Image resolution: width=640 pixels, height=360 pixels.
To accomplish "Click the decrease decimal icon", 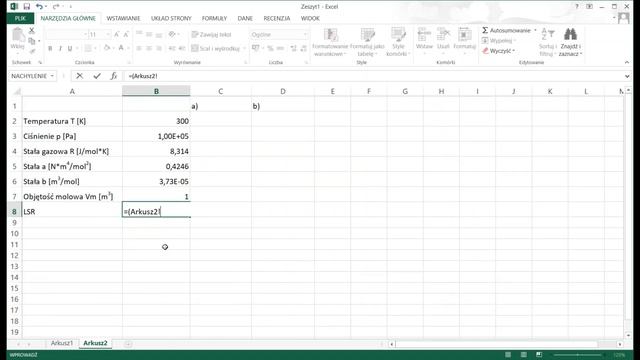I will (x=303, y=48).
